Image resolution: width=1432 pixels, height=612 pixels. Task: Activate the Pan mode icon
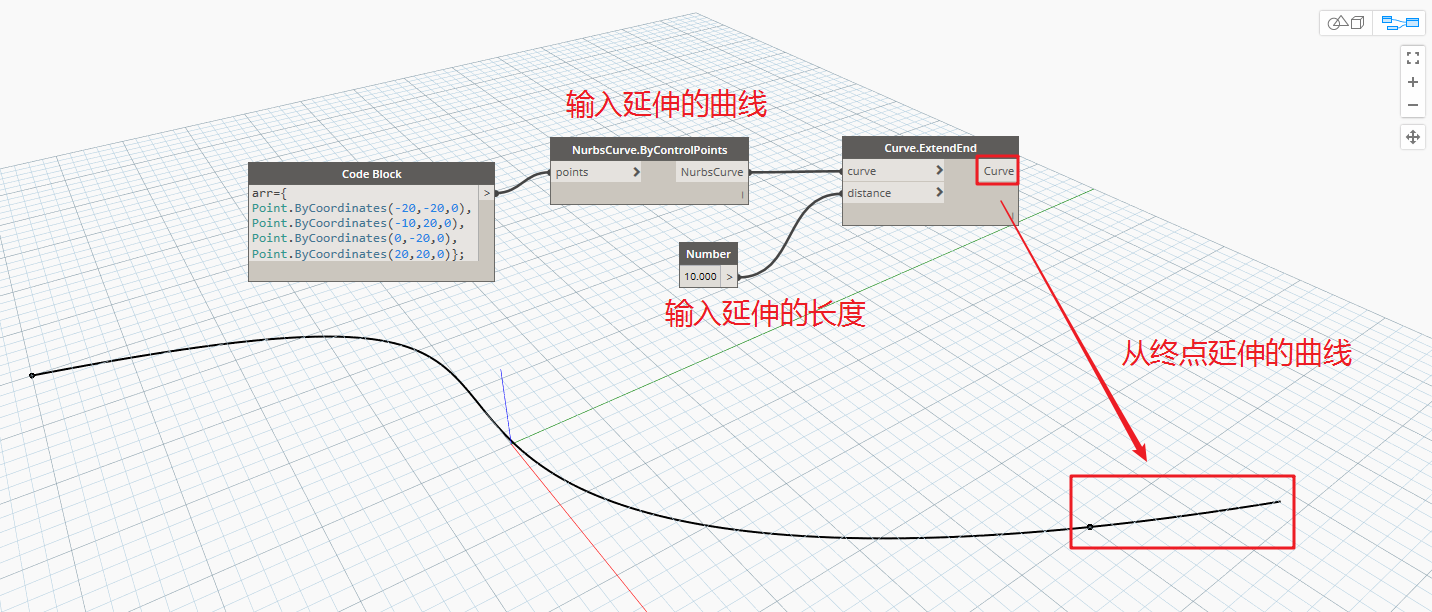1413,137
